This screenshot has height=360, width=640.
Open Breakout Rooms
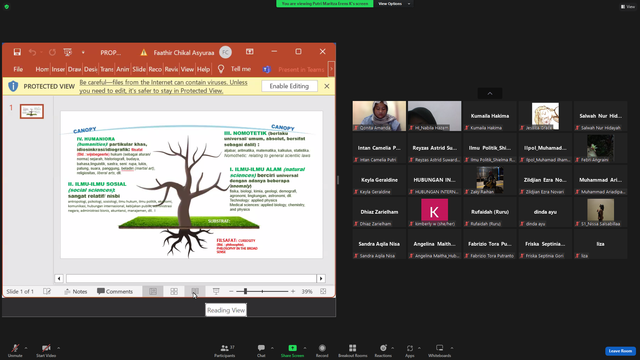click(353, 350)
